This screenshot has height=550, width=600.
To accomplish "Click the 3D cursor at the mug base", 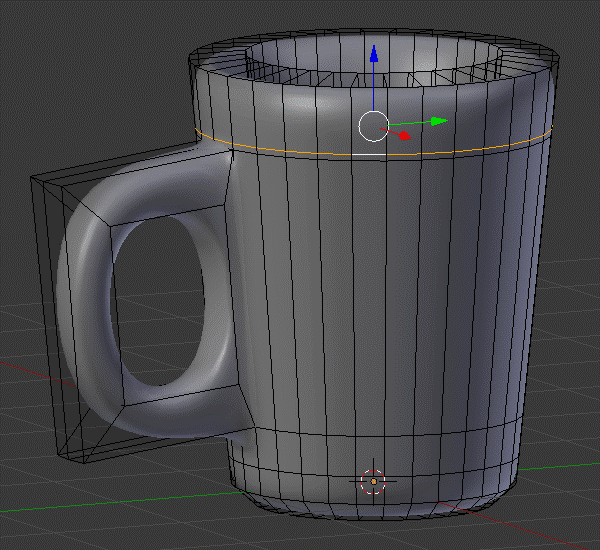I will (373, 481).
